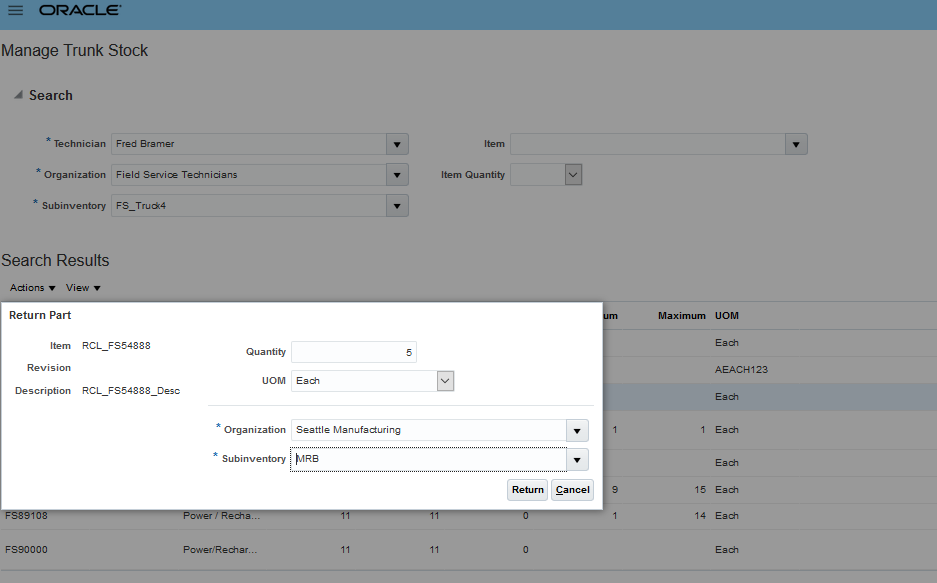This screenshot has height=583, width=937.
Task: Expand the Organization search dropdown arrow
Action: point(397,175)
